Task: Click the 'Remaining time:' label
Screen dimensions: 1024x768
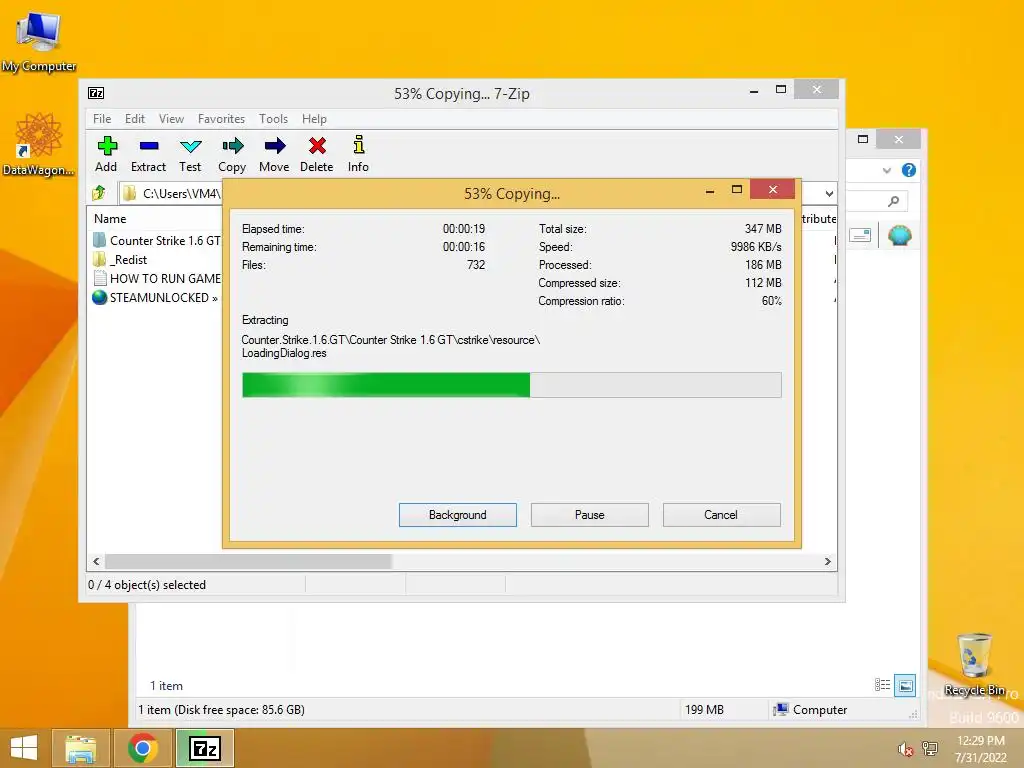Action: click(x=279, y=247)
